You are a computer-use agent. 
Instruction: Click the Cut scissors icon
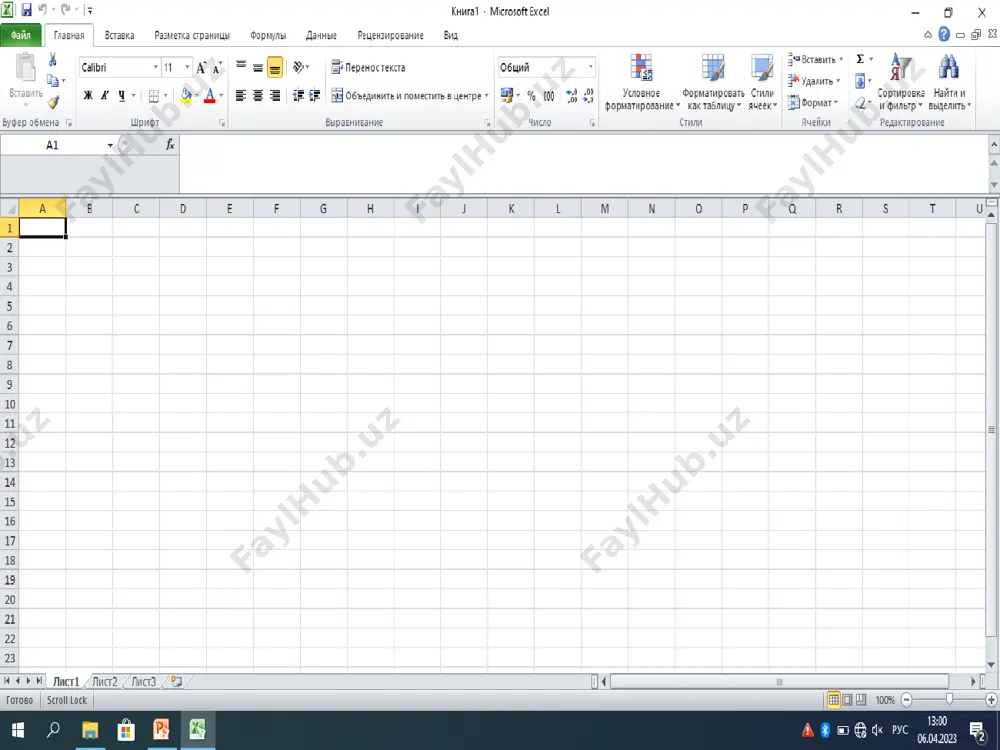point(52,59)
